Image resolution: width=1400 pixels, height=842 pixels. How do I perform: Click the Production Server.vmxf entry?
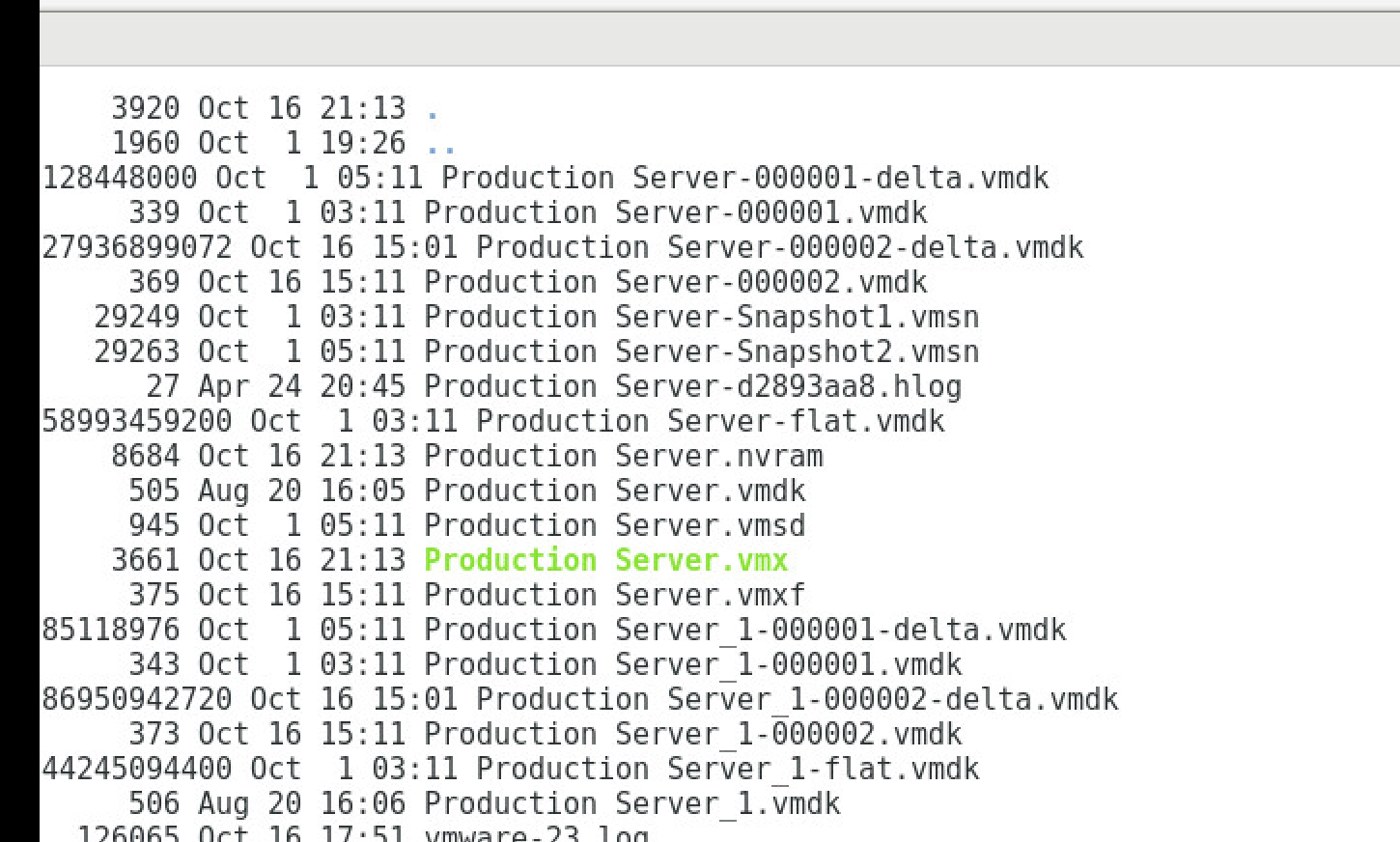614,595
